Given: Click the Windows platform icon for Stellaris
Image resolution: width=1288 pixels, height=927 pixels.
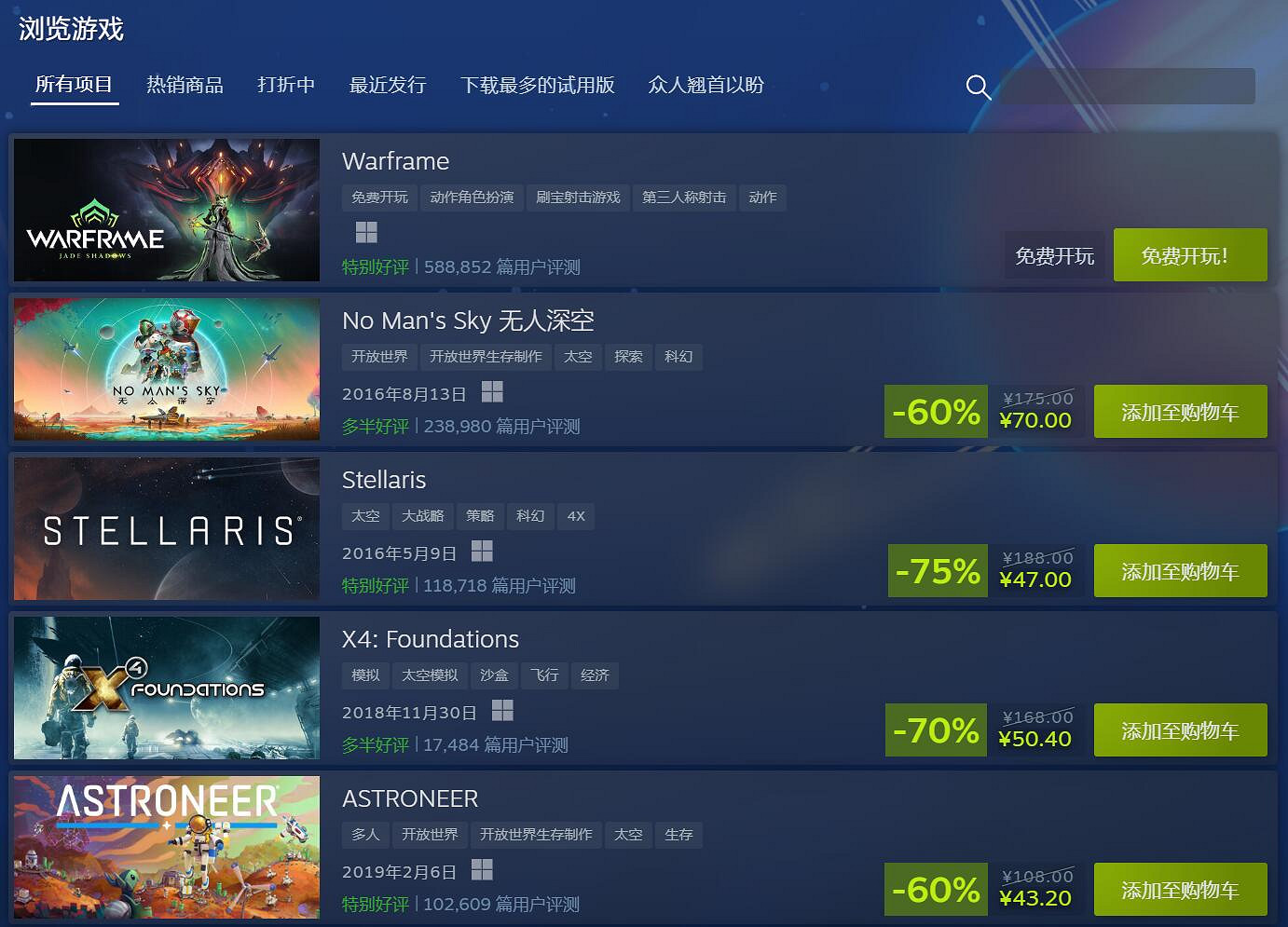Looking at the screenshot, I should 482,551.
